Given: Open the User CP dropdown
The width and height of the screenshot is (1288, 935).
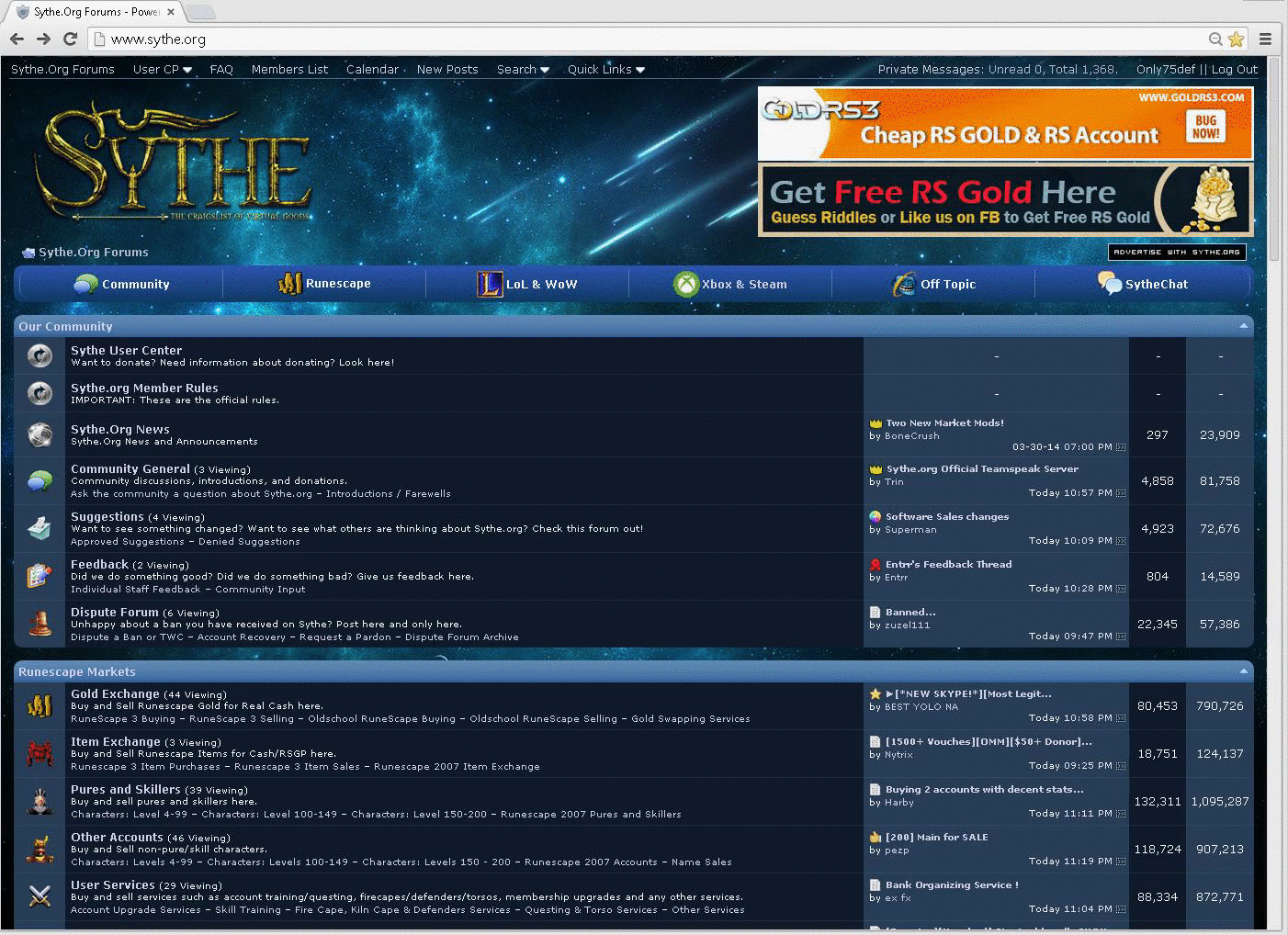Looking at the screenshot, I should [163, 69].
